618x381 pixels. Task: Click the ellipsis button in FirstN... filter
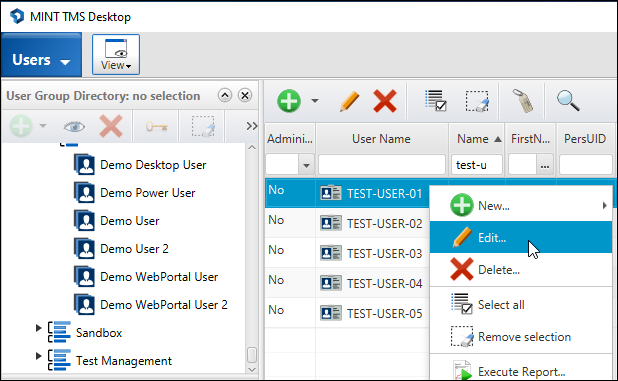545,165
